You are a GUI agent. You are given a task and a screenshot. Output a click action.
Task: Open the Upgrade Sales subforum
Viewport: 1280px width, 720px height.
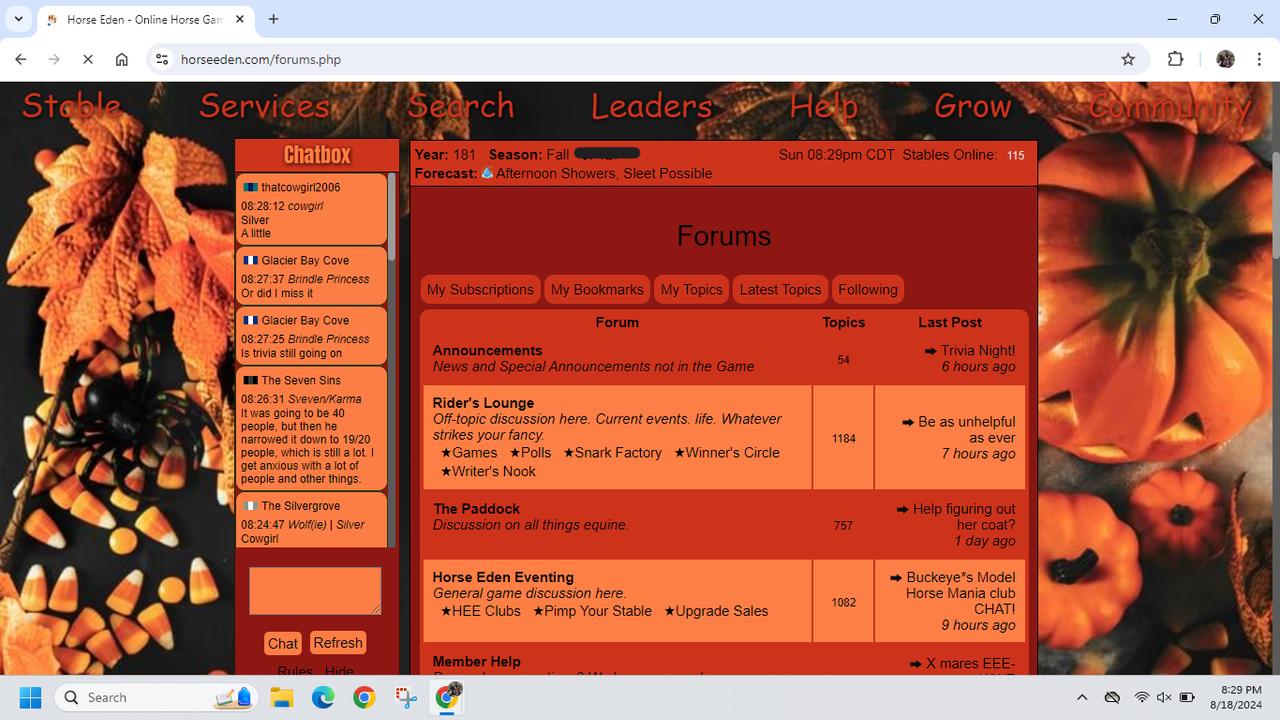[716, 611]
